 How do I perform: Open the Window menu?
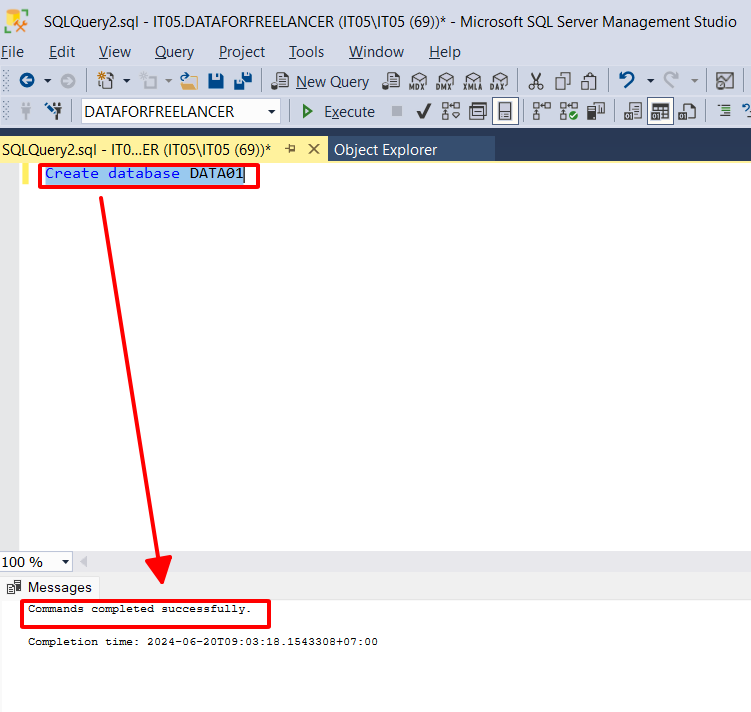pyautogui.click(x=376, y=52)
